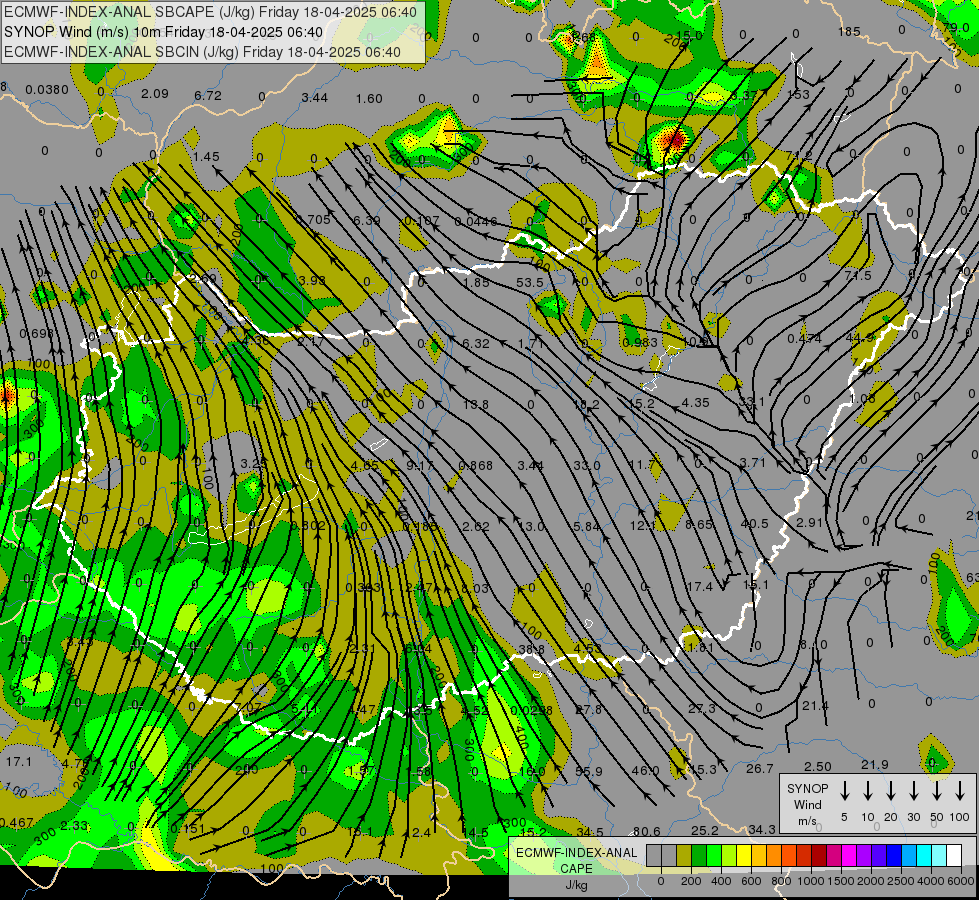The width and height of the screenshot is (979, 900).
Task: Click the J/kg unit label in legend
Action: [576, 885]
